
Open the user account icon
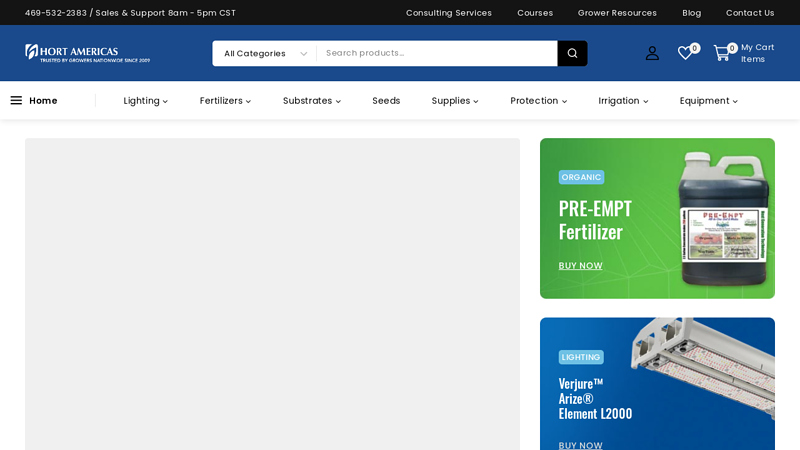click(x=652, y=53)
